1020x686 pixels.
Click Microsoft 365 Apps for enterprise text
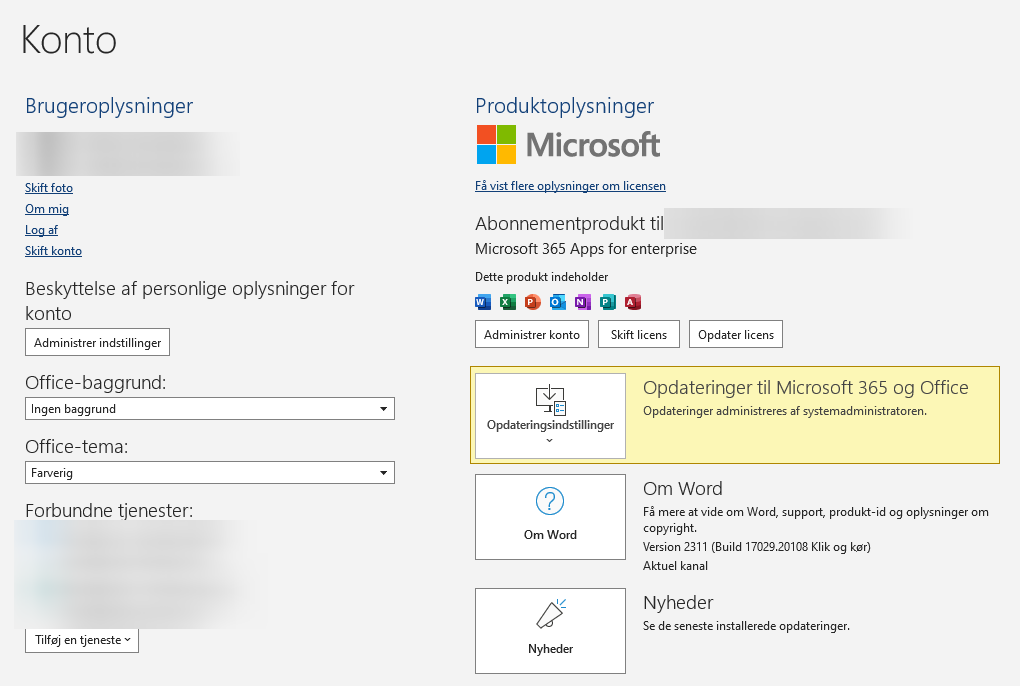point(585,249)
